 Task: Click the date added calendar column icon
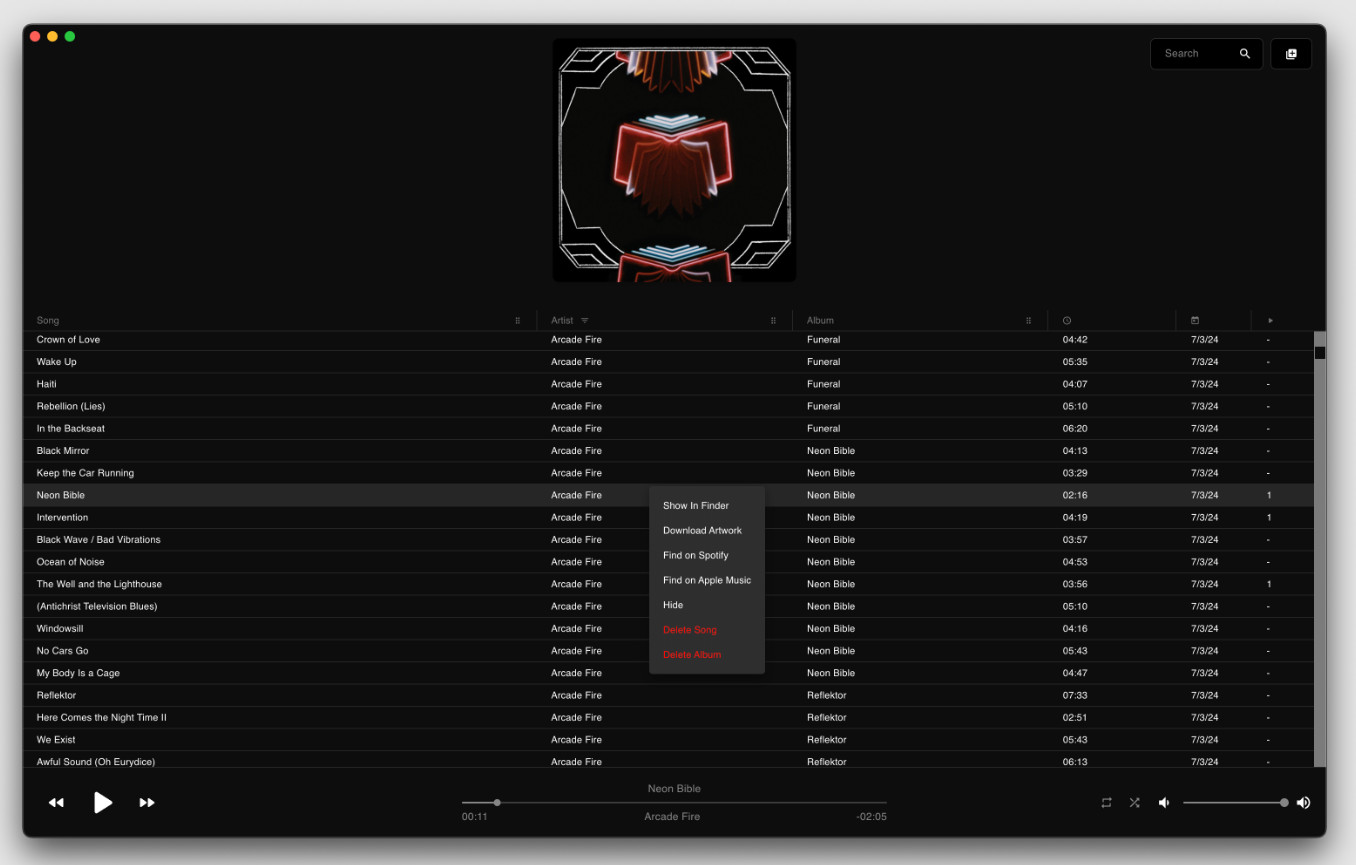click(1195, 321)
